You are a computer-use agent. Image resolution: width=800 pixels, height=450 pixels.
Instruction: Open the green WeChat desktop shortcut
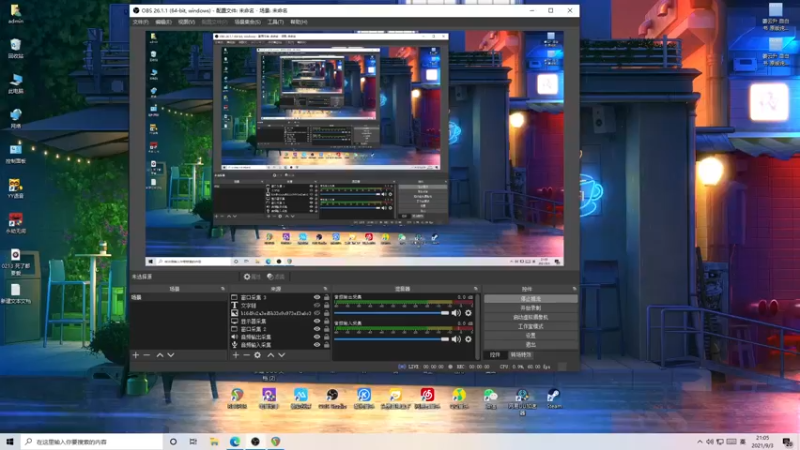click(490, 398)
